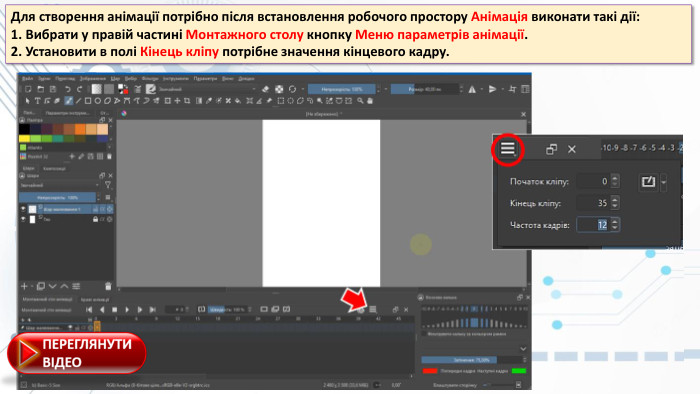
Task: Open the Файл menu
Action: click(27, 79)
